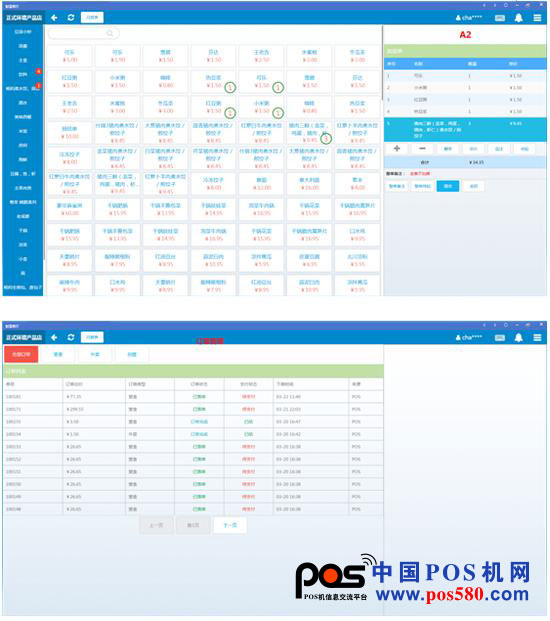Click the back arrow in upper window toolbar
Image resolution: width=550 pixels, height=621 pixels.
point(54,17)
